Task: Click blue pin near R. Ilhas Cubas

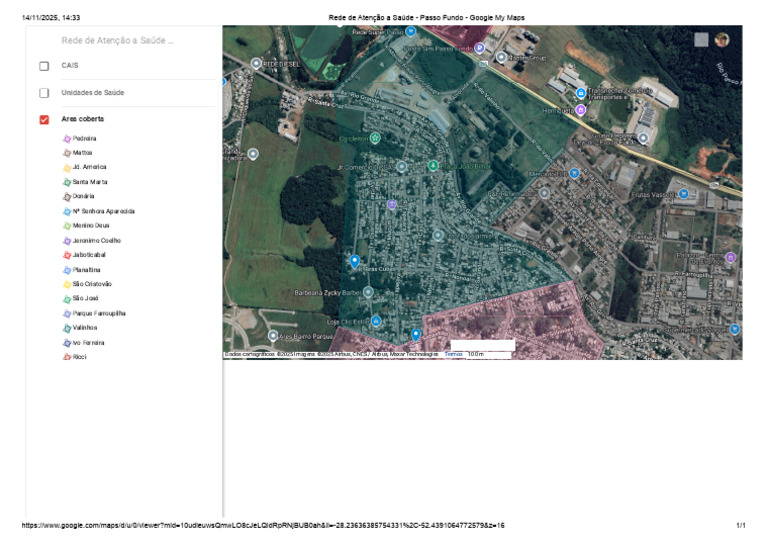Action: tap(355, 261)
